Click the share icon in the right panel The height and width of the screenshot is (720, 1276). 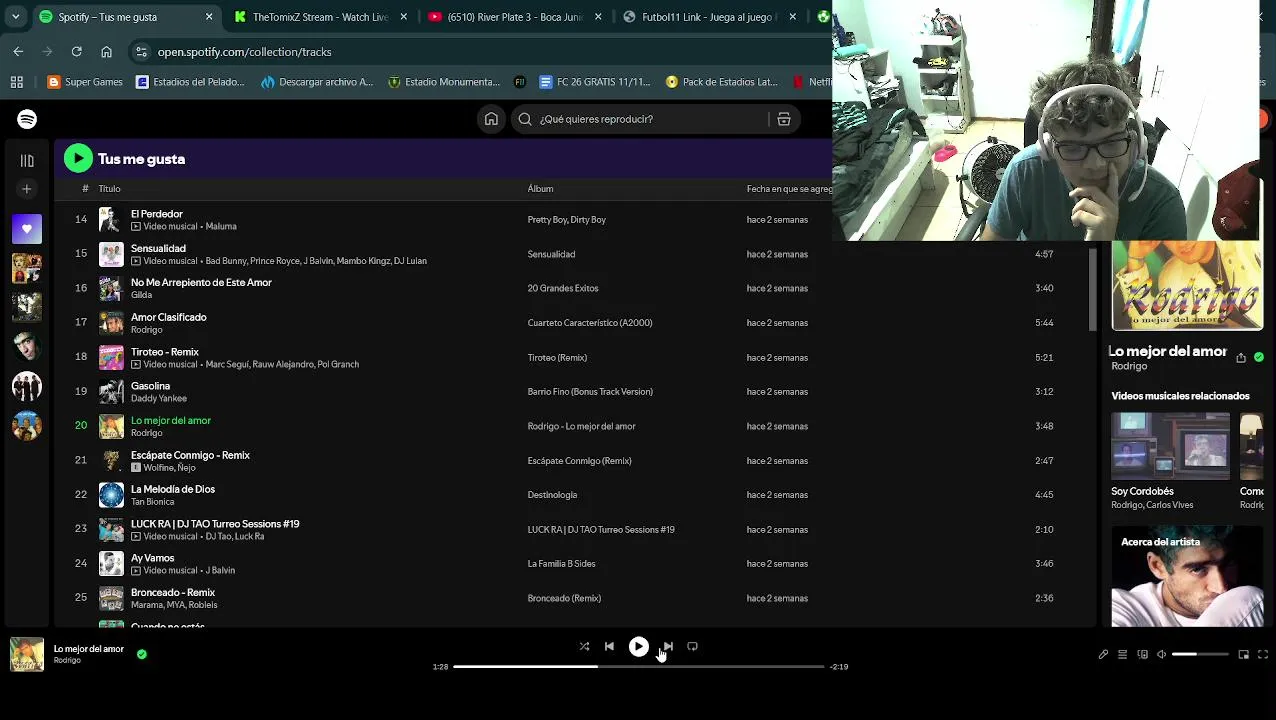tap(1241, 357)
